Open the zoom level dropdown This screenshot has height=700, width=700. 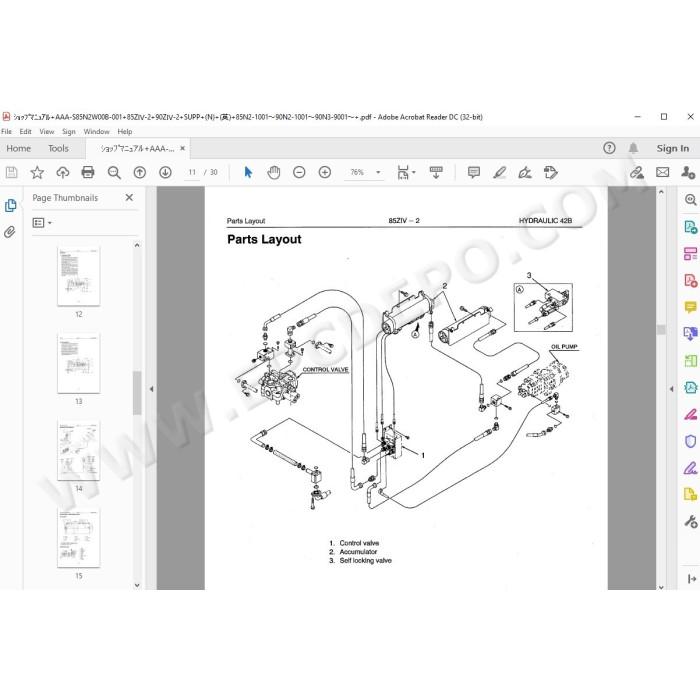[x=378, y=172]
